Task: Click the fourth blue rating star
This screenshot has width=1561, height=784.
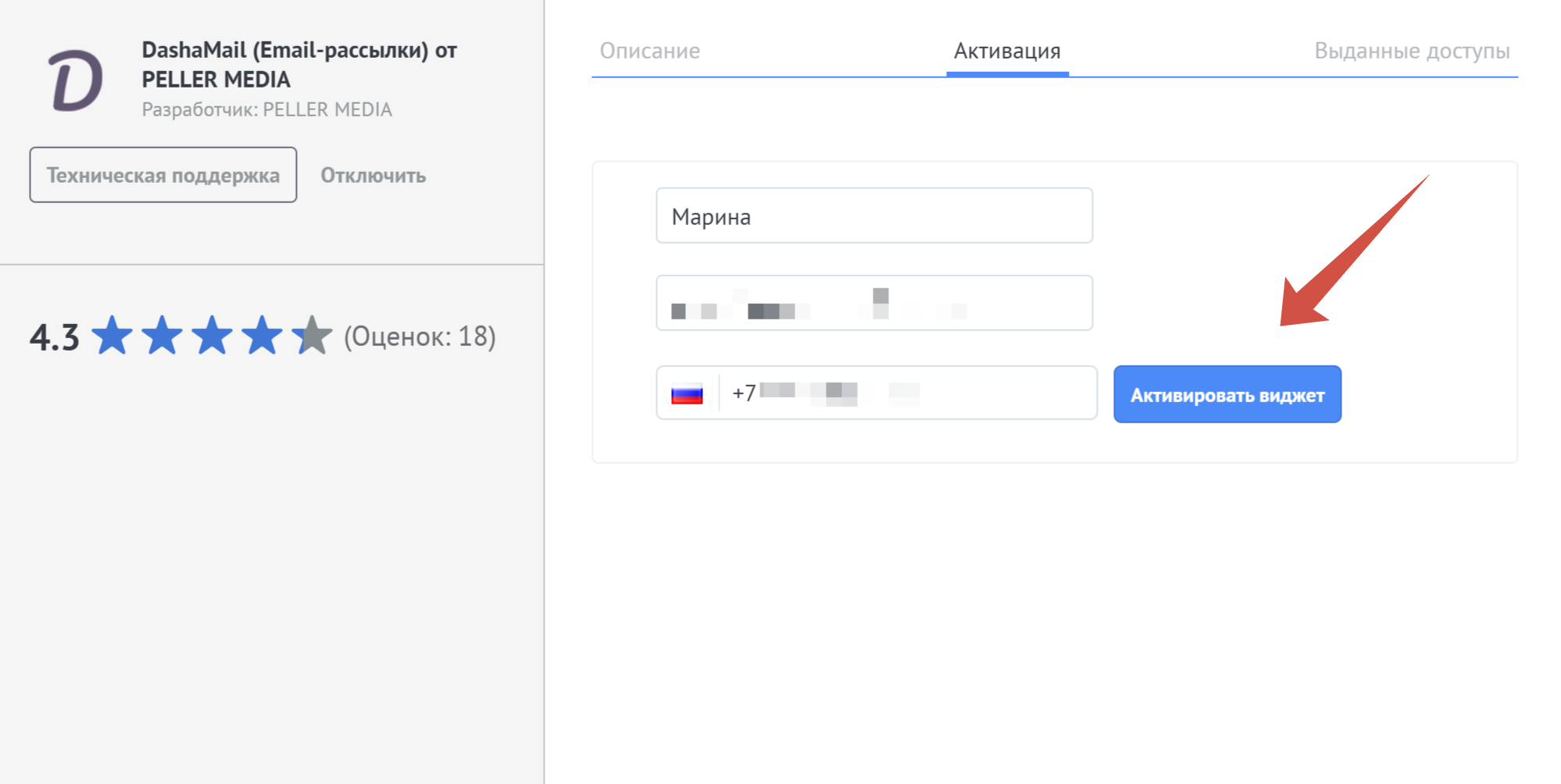Action: pos(262,336)
